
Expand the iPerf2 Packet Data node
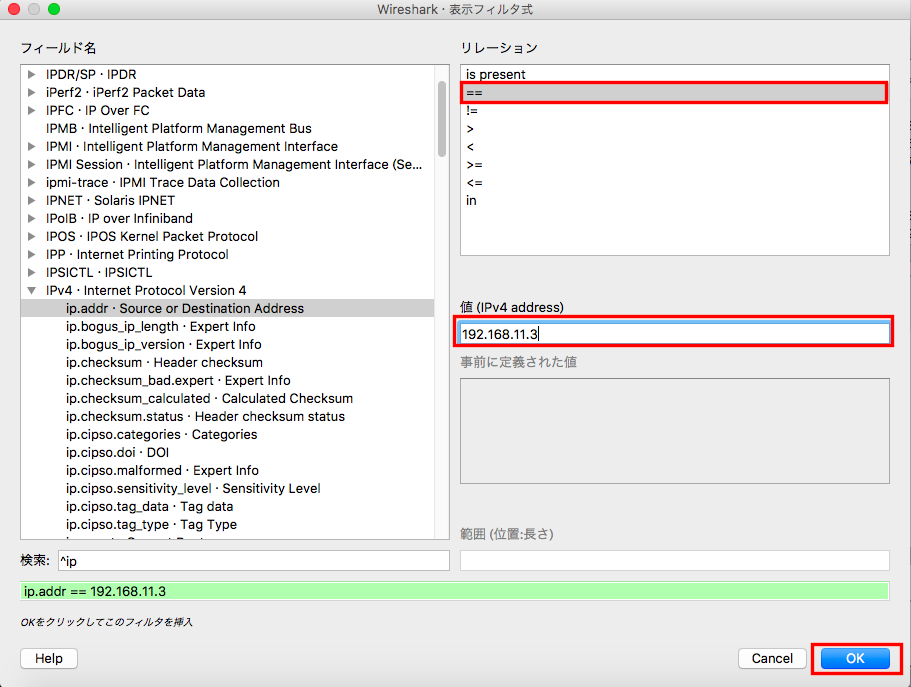pyautogui.click(x=31, y=92)
